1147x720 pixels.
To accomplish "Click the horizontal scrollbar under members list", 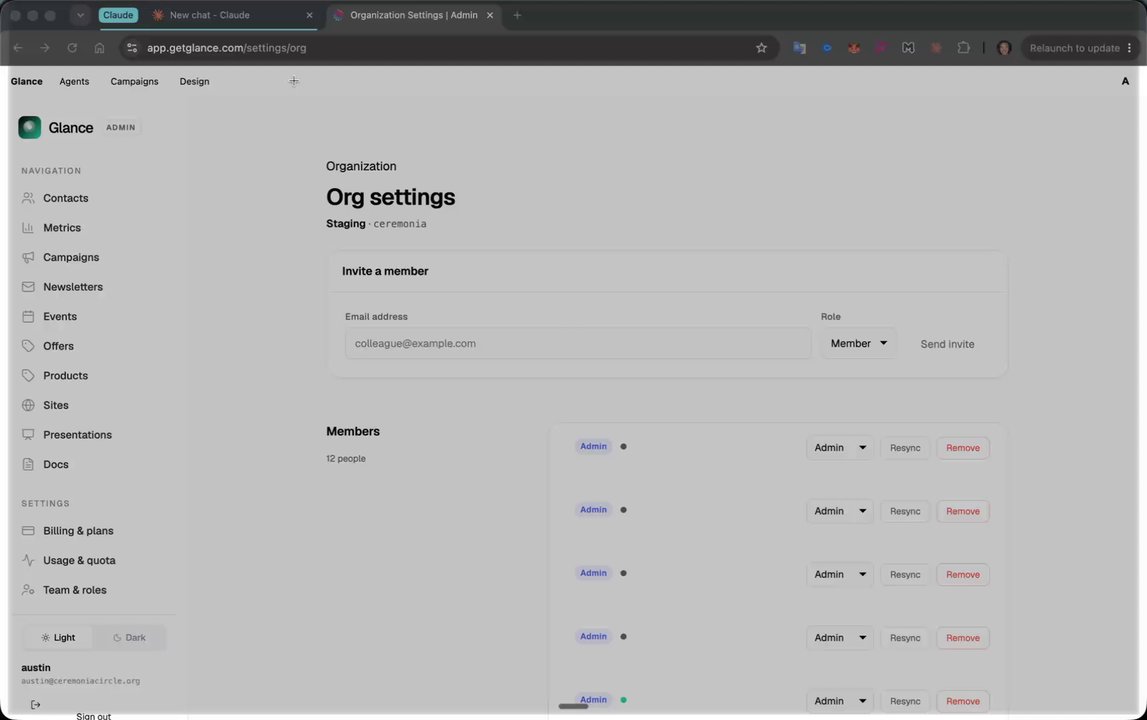I will pos(573,706).
